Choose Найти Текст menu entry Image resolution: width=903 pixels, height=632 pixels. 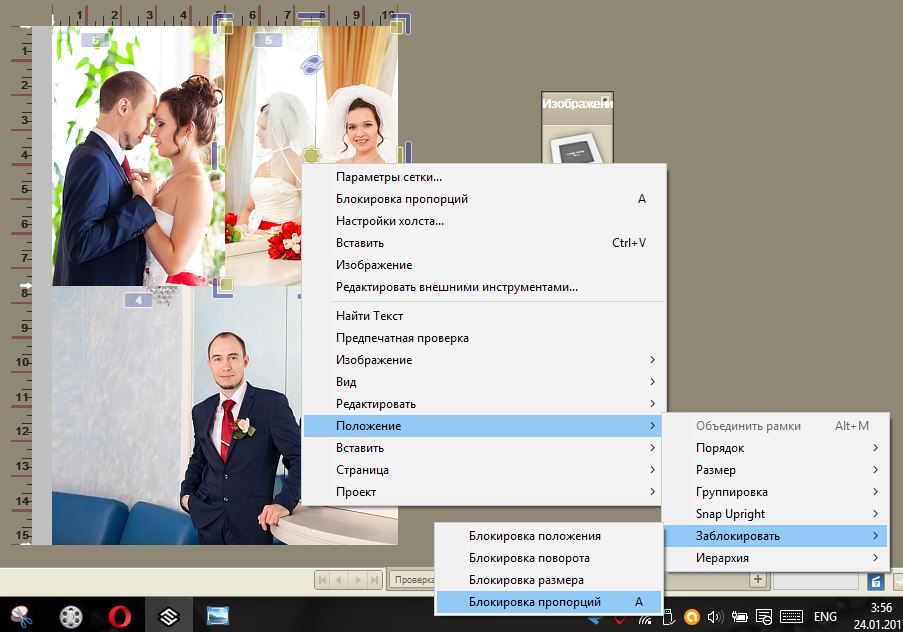click(x=483, y=316)
